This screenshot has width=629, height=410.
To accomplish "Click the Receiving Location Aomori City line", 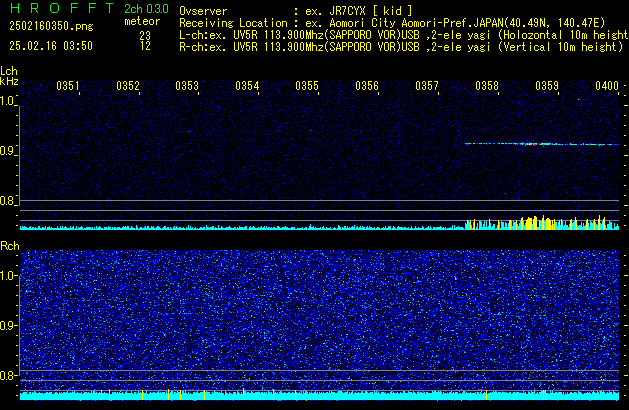I will tap(392, 23).
